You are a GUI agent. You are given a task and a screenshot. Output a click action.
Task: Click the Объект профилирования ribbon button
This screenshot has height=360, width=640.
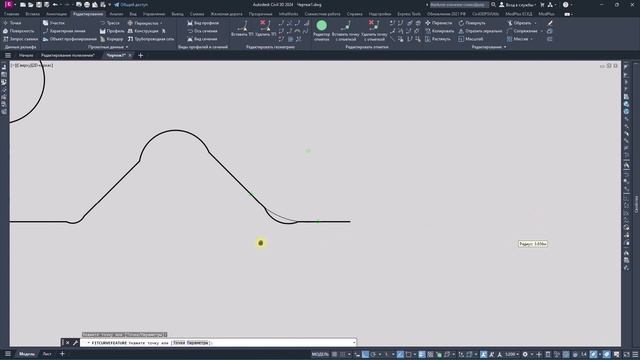[x=70, y=39]
